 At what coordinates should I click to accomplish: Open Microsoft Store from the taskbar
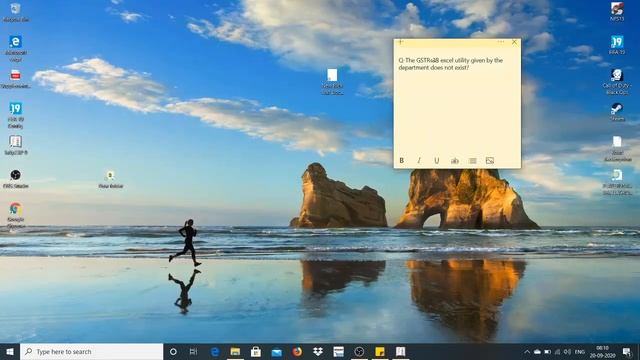coord(256,351)
